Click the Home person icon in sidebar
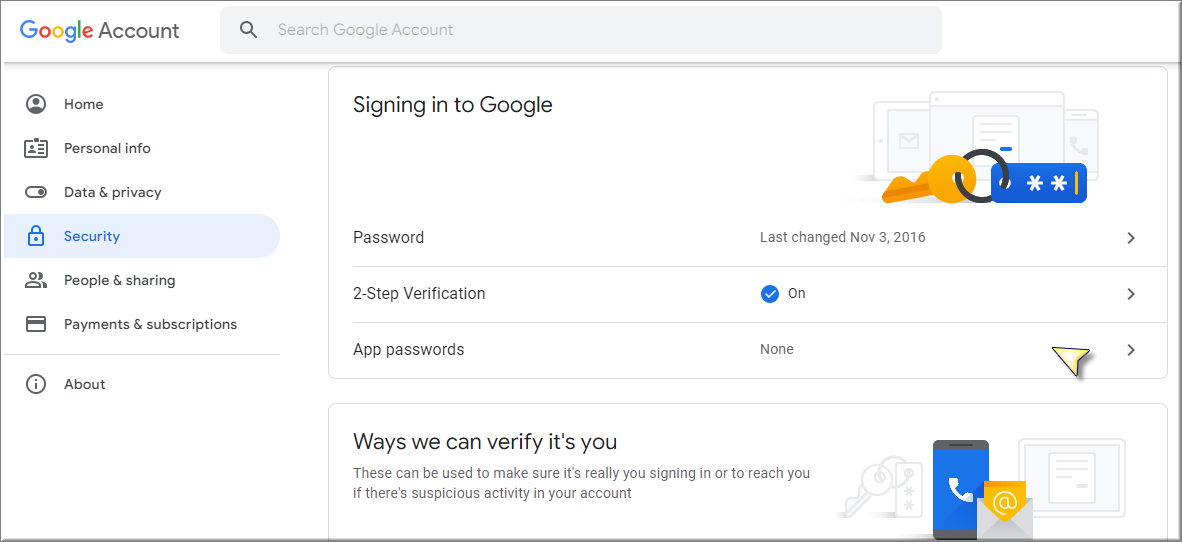 35,104
